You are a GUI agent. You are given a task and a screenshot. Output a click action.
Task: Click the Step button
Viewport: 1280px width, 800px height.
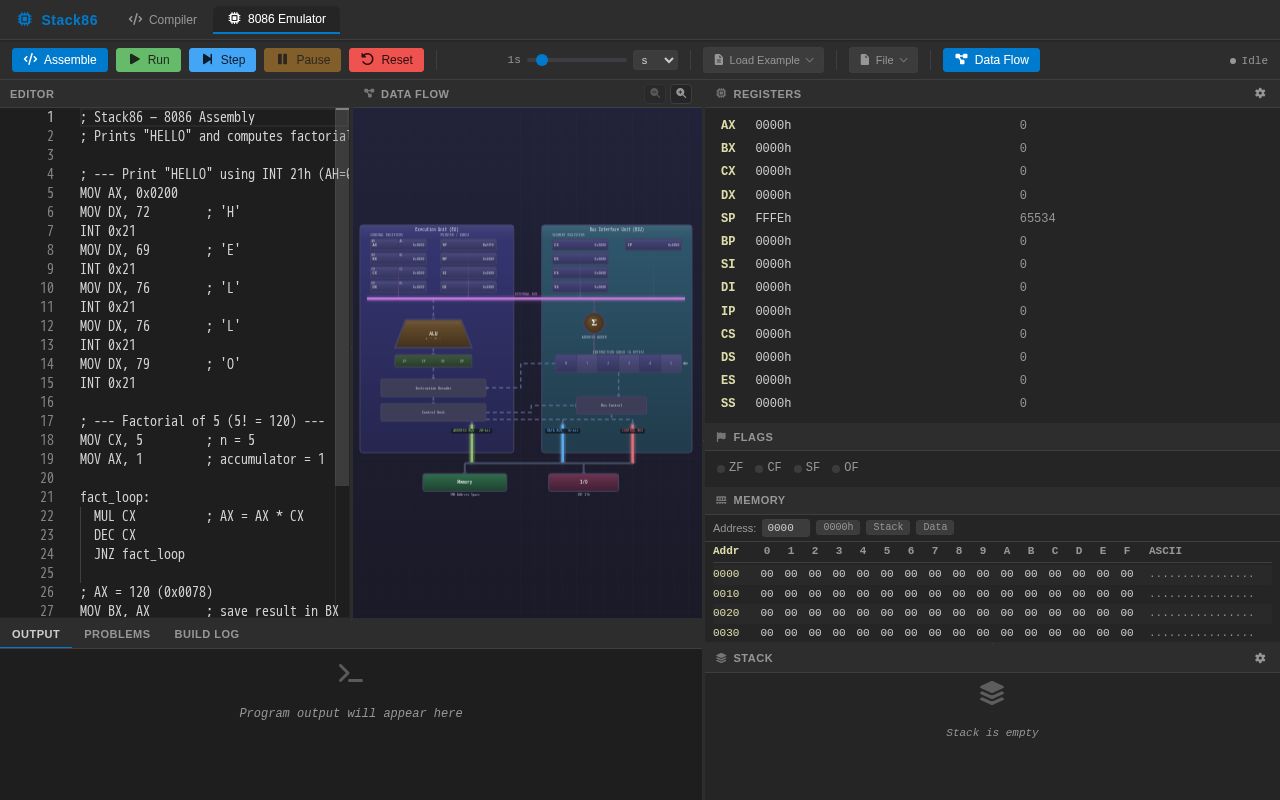[x=222, y=60]
